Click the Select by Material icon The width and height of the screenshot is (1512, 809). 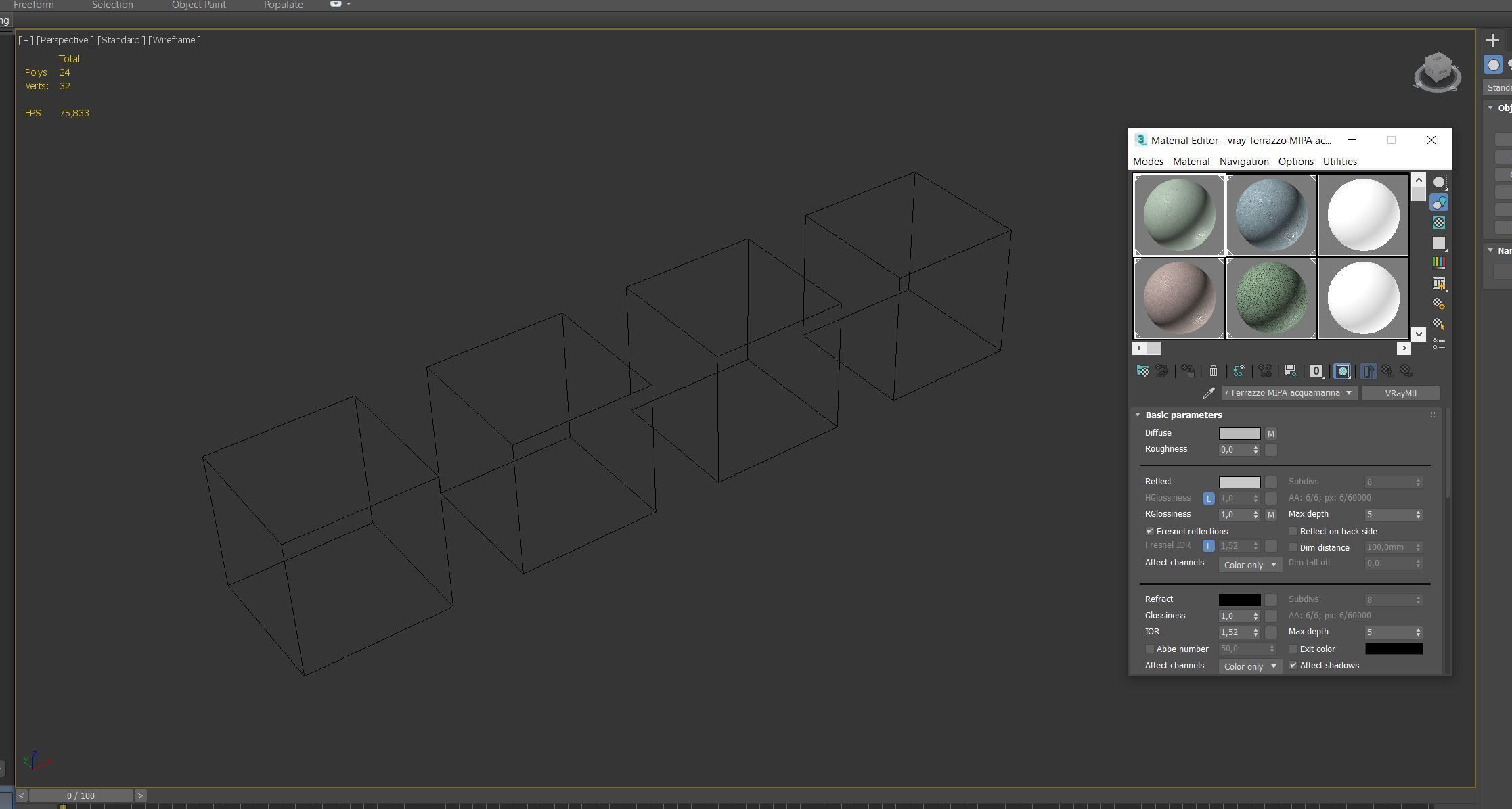[1439, 324]
